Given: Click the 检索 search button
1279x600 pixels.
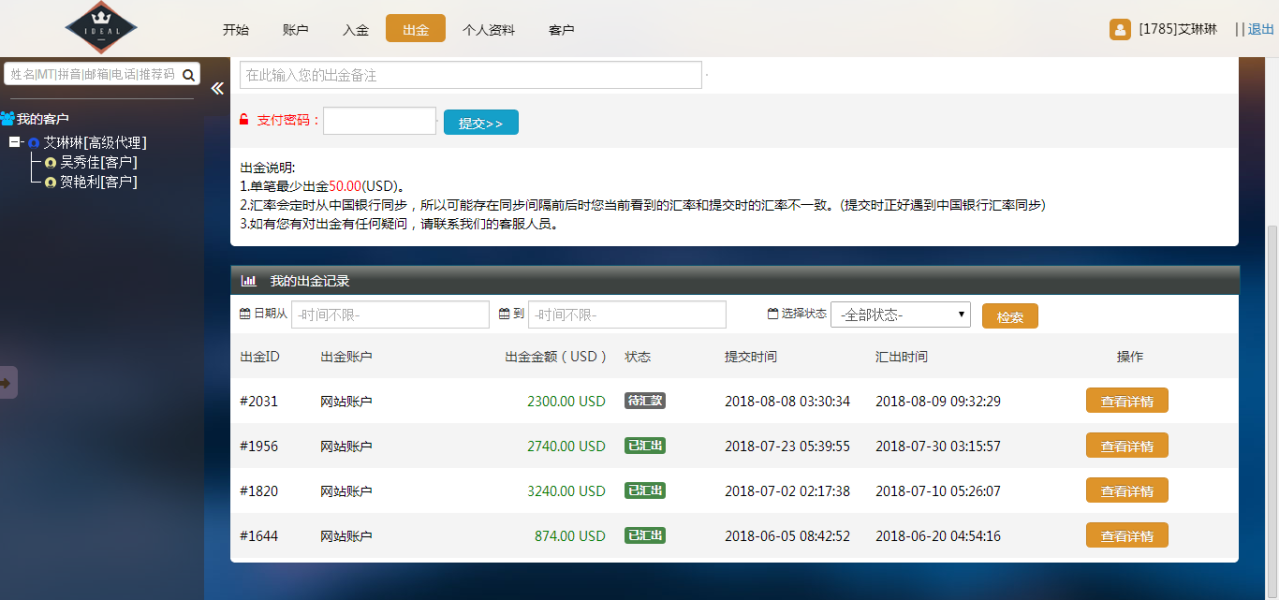Looking at the screenshot, I should [x=1009, y=317].
